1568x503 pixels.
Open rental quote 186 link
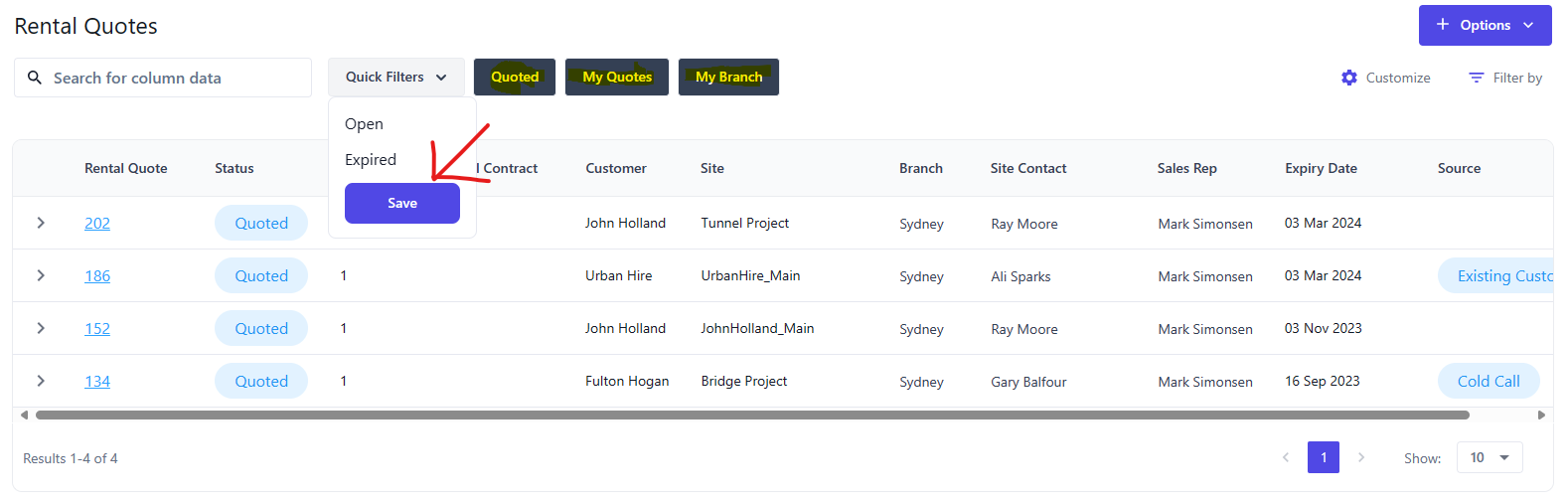pos(97,276)
